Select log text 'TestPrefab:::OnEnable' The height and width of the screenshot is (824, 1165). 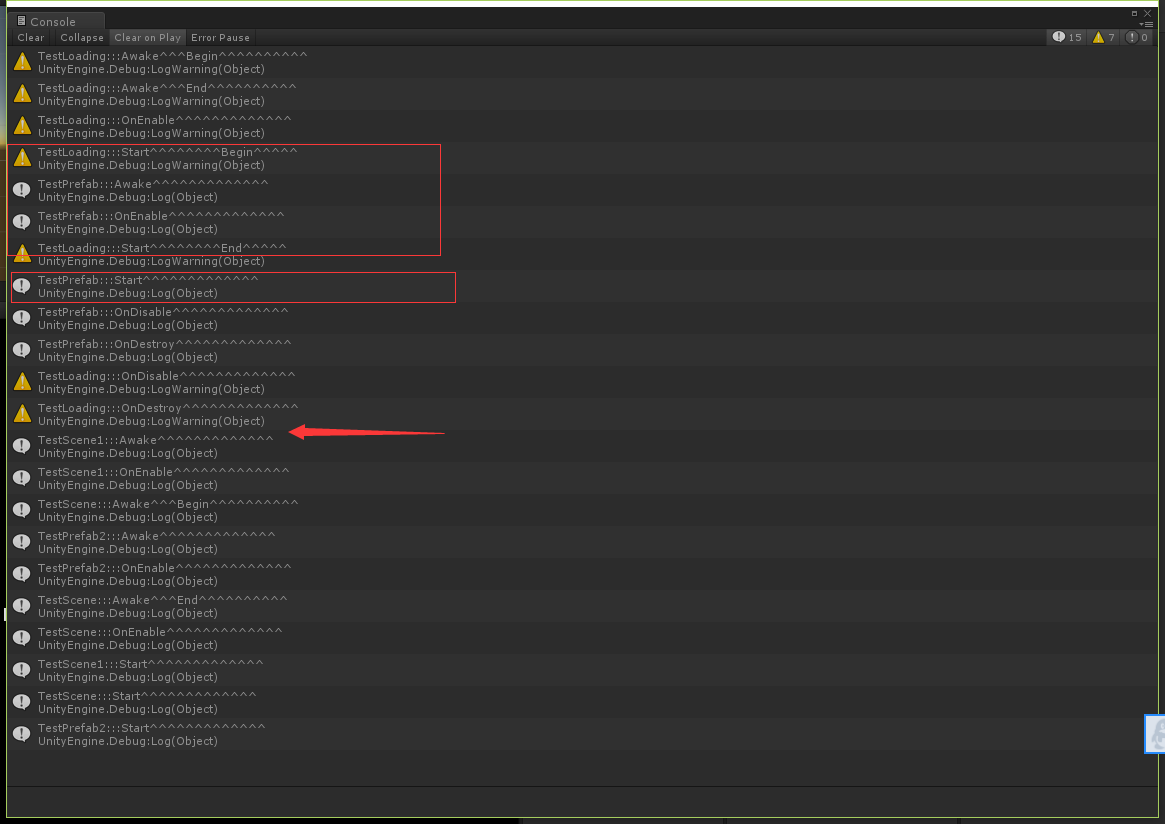click(103, 215)
